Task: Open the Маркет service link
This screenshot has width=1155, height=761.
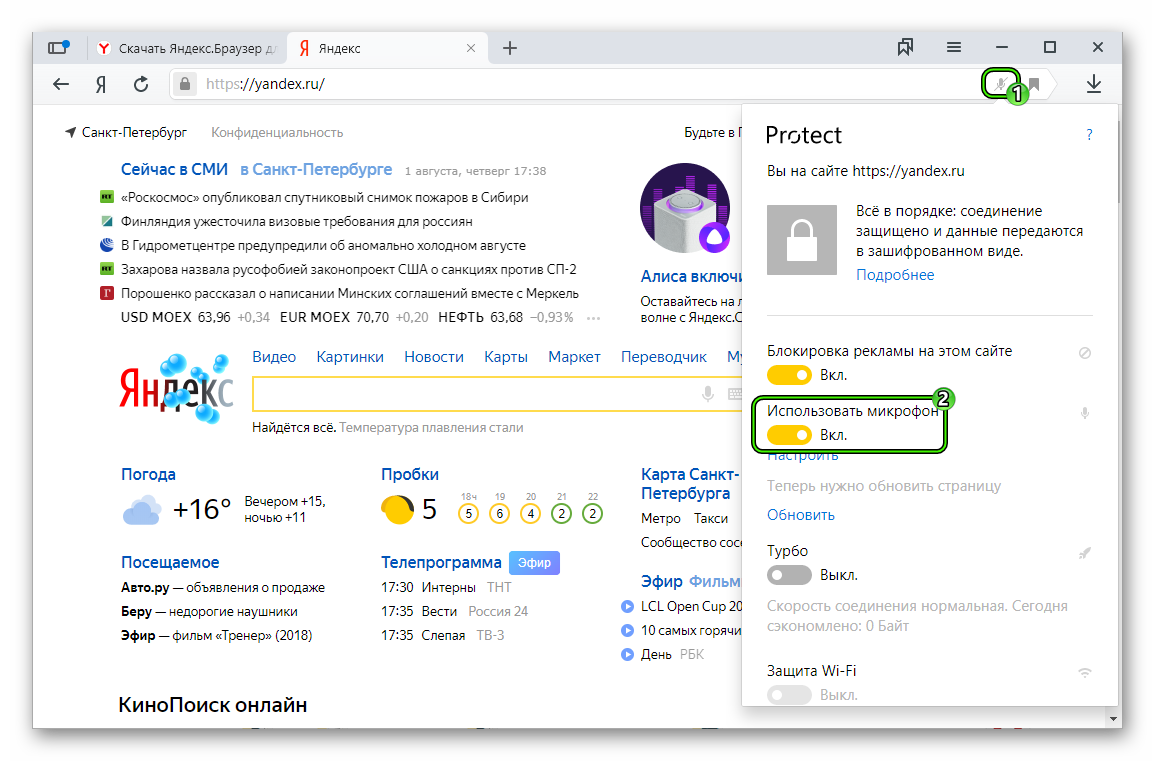Action: point(574,357)
